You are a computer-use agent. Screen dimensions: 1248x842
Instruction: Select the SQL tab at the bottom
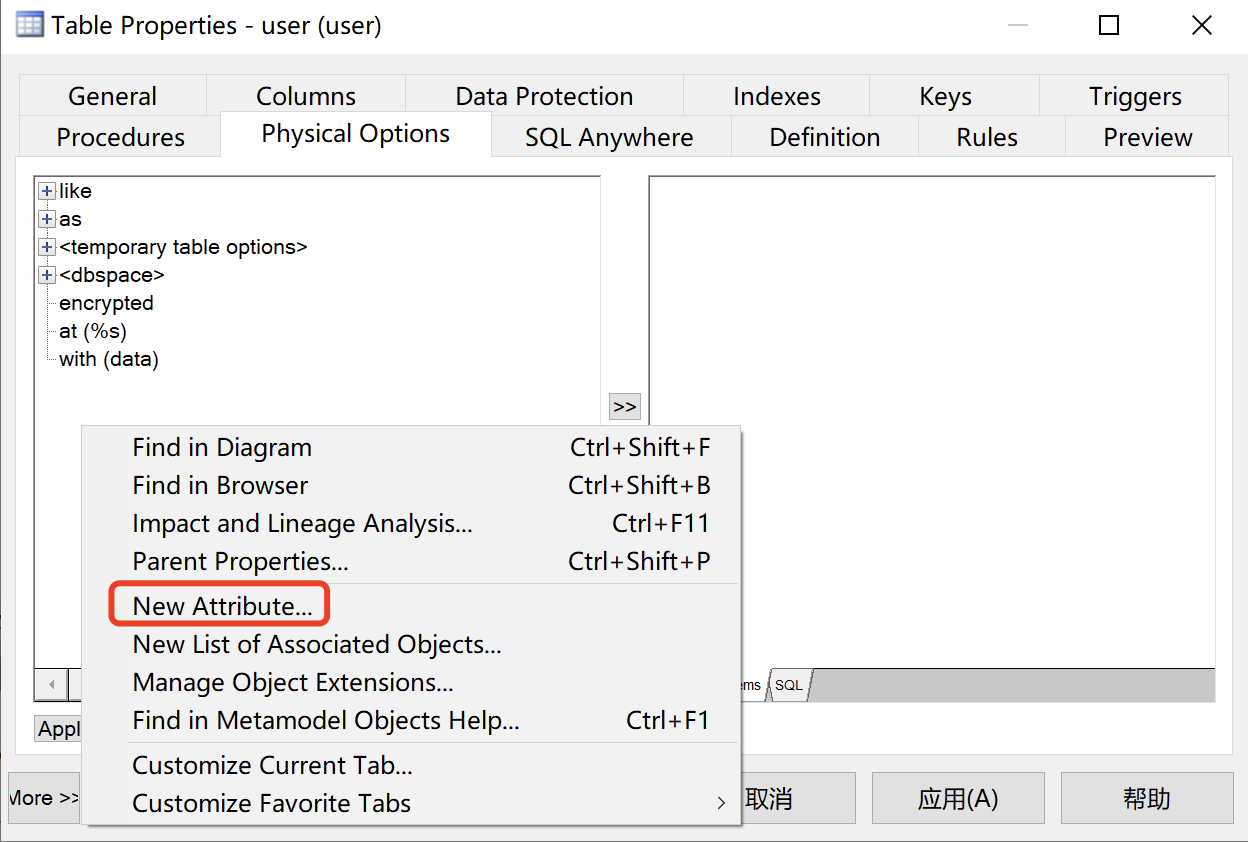coord(789,685)
